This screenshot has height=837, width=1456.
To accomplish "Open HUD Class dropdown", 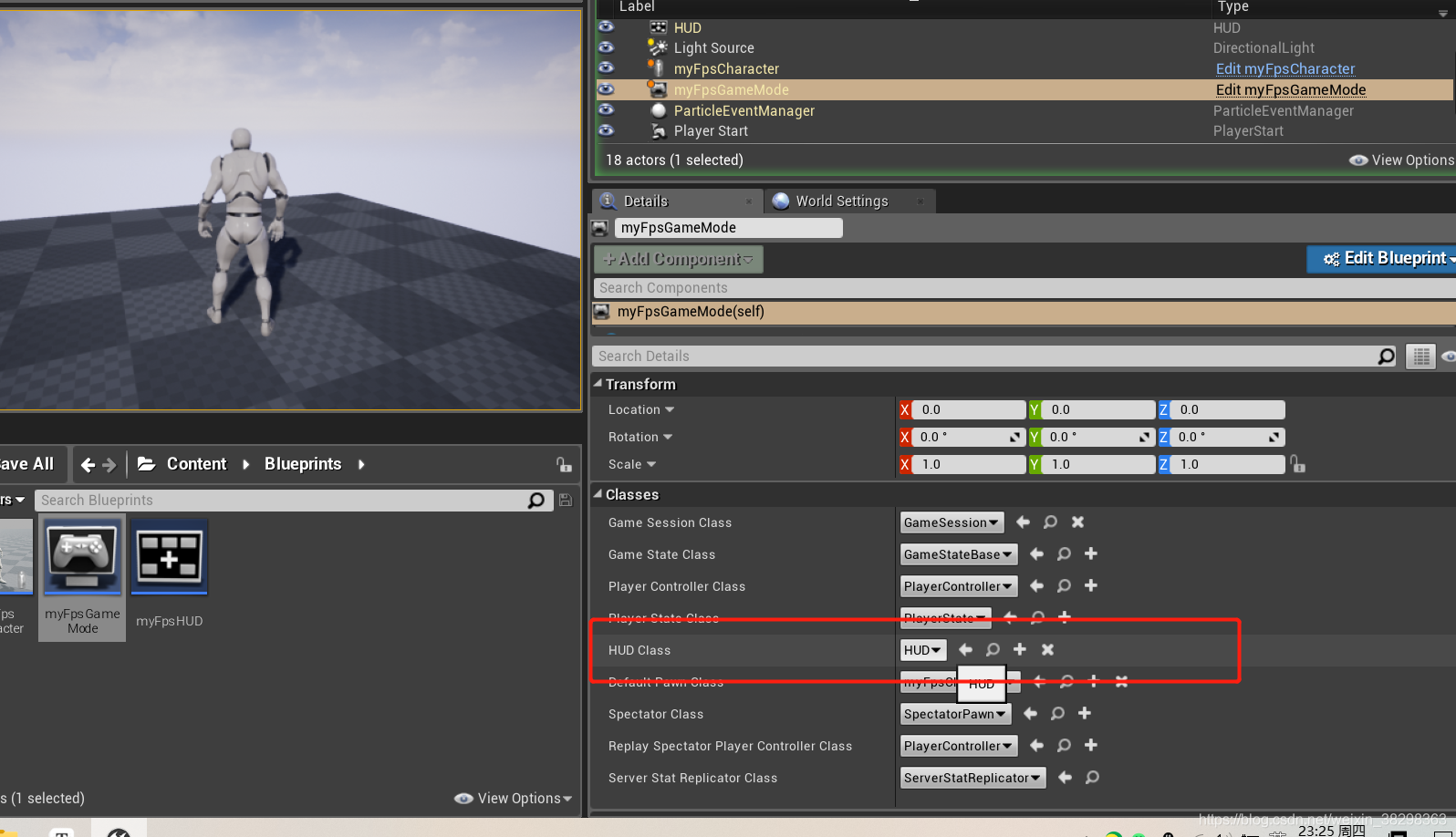I will coord(923,650).
